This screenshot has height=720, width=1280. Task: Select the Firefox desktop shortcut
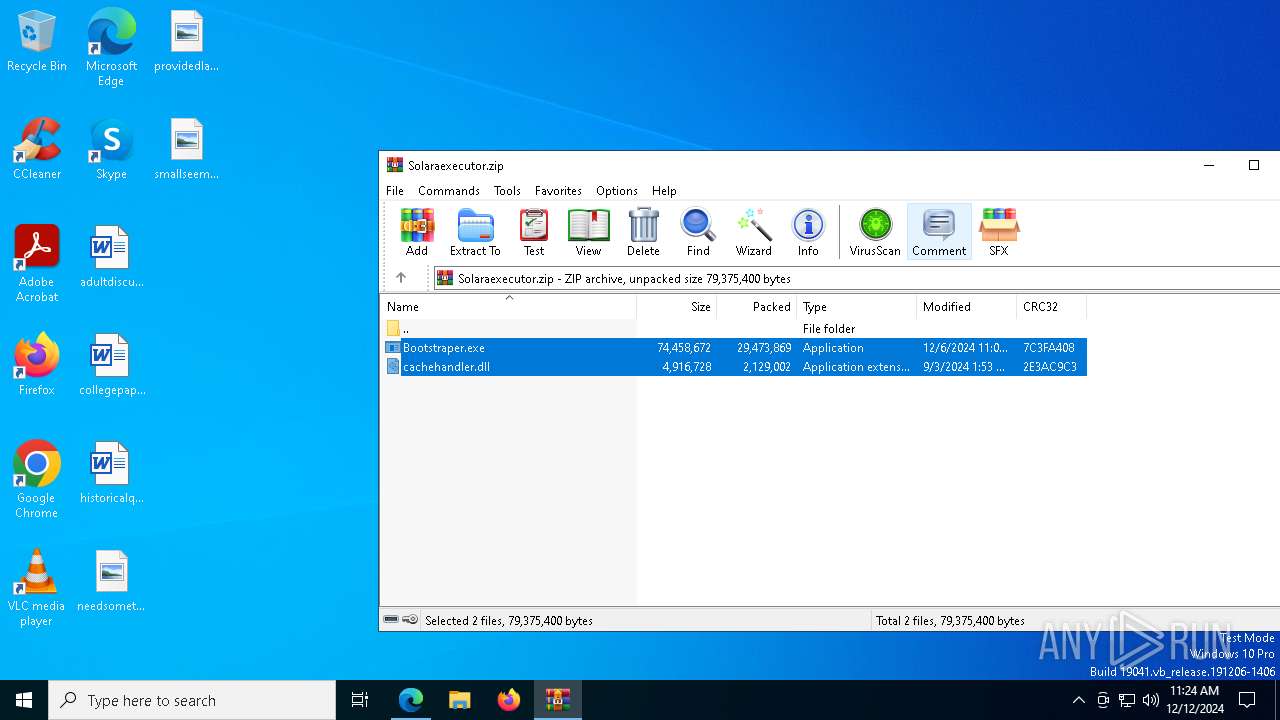pyautogui.click(x=37, y=365)
